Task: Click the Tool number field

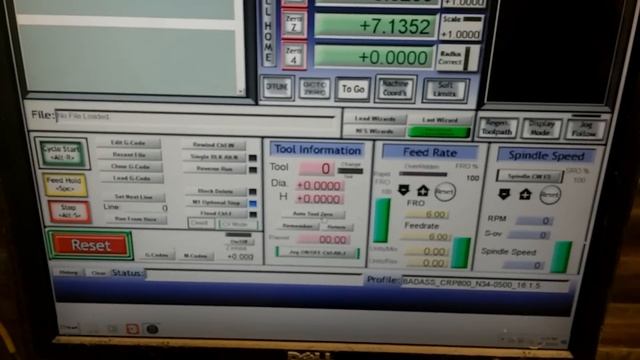Action: click(x=316, y=168)
